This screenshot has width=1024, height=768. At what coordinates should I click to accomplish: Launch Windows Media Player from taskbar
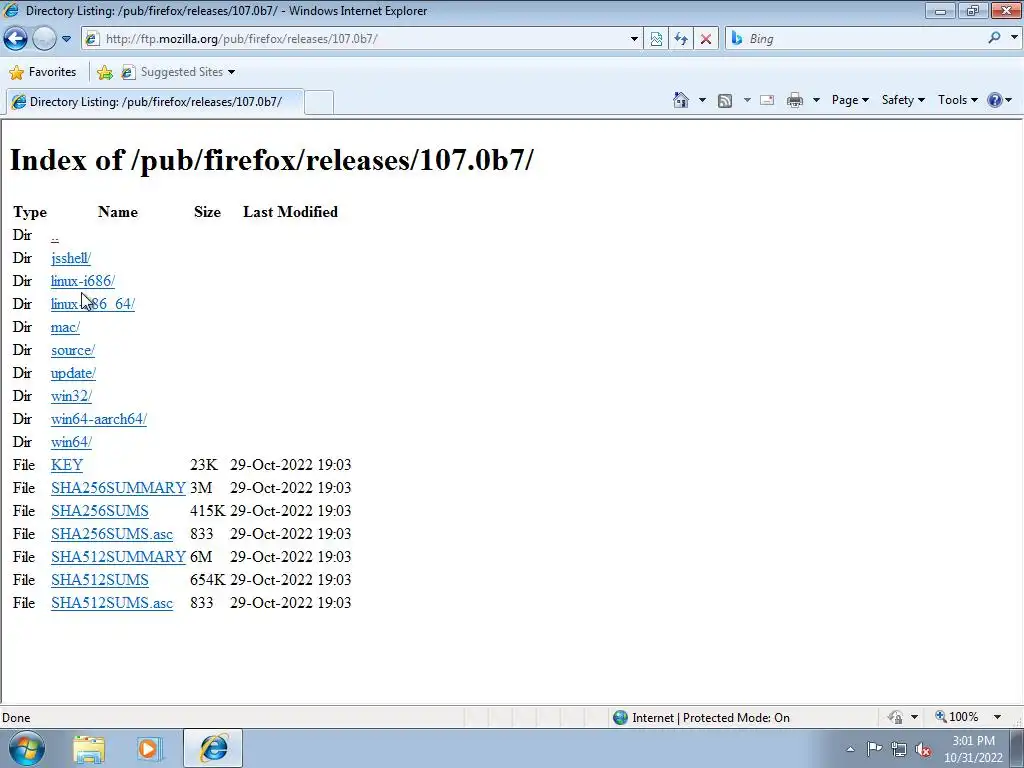tap(150, 749)
